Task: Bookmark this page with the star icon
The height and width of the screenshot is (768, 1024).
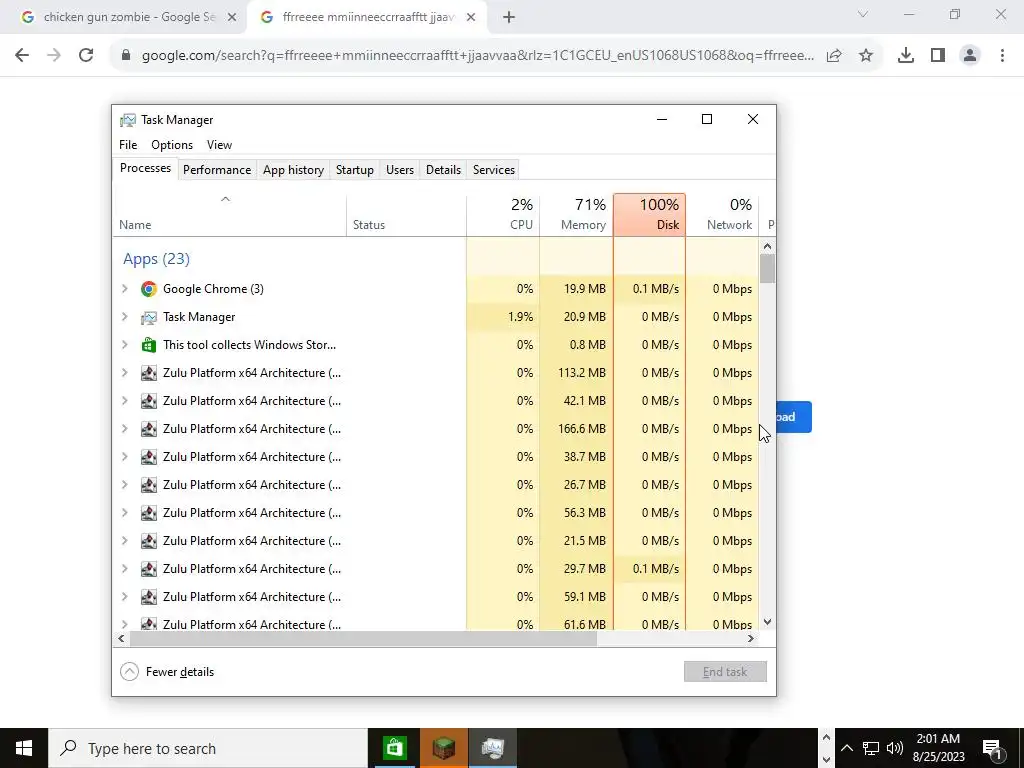Action: click(x=866, y=56)
